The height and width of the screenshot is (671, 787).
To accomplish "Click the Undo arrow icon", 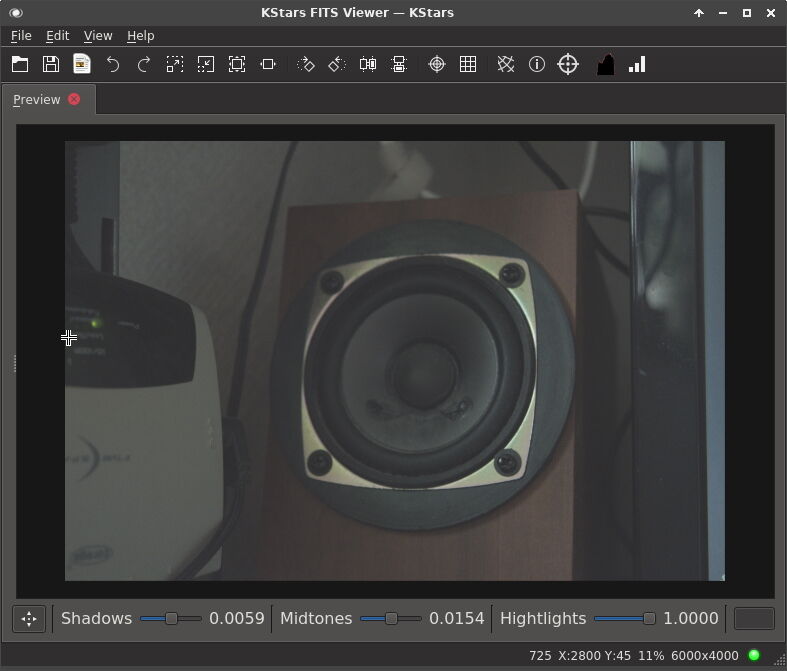I will tap(113, 64).
